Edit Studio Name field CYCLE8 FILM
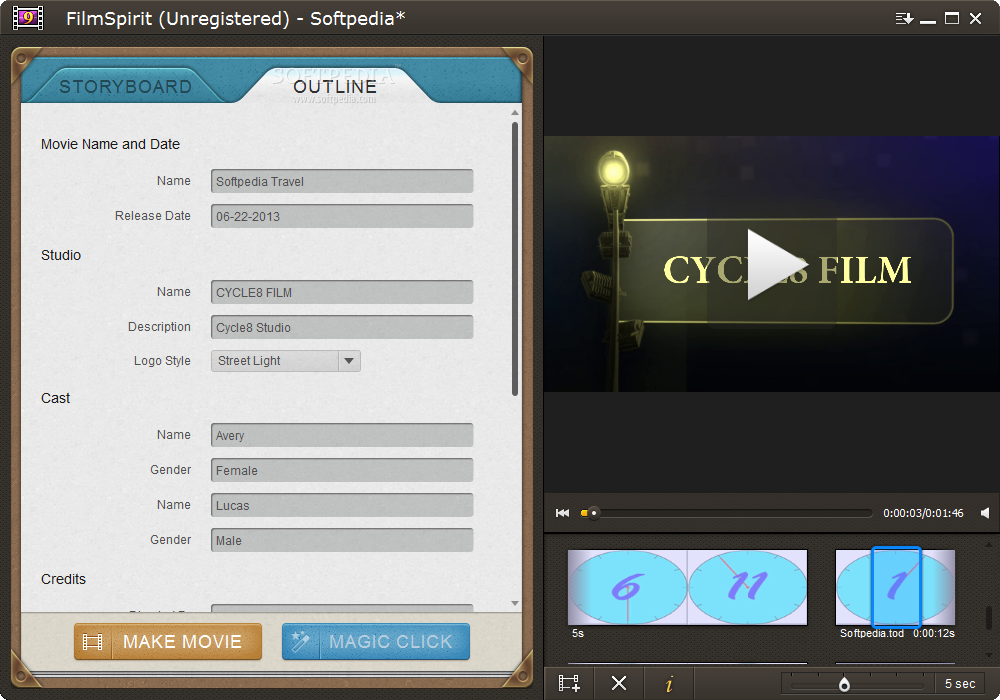 [342, 292]
